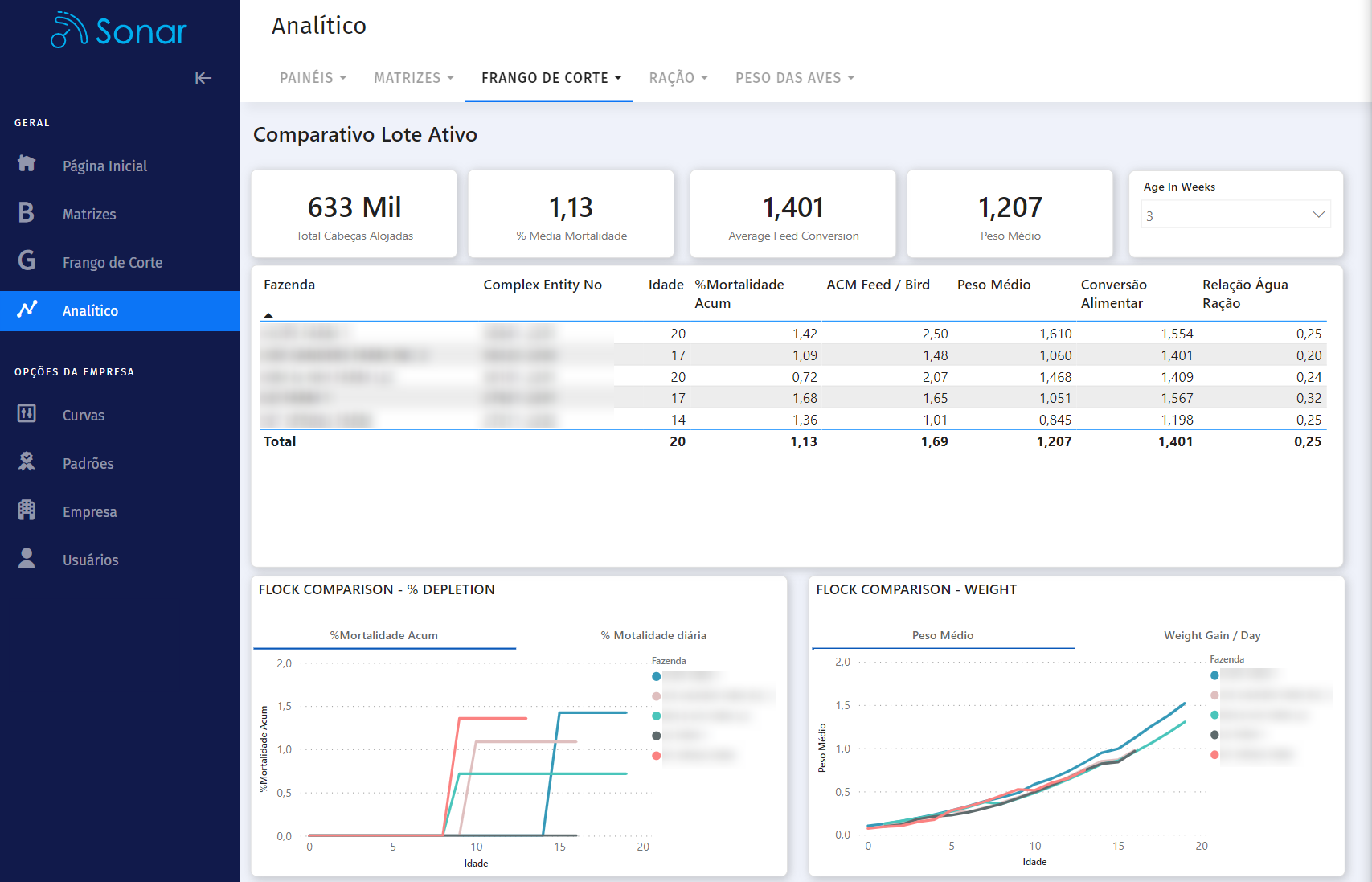Image resolution: width=1372 pixels, height=882 pixels.
Task: Open the Empresa page
Action: [120, 511]
